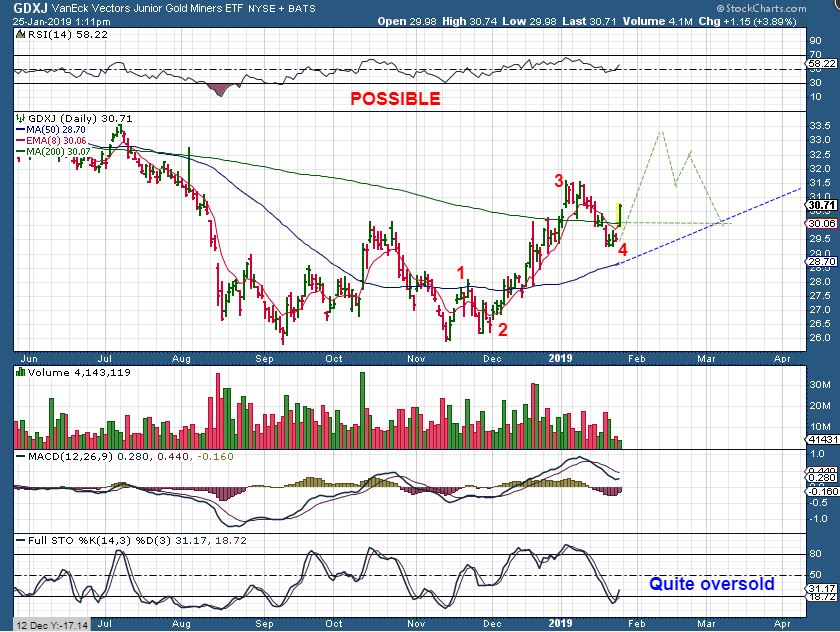The height and width of the screenshot is (632, 840).
Task: Click the RSI(14) 58.22 indicator label
Action: [x=67, y=34]
